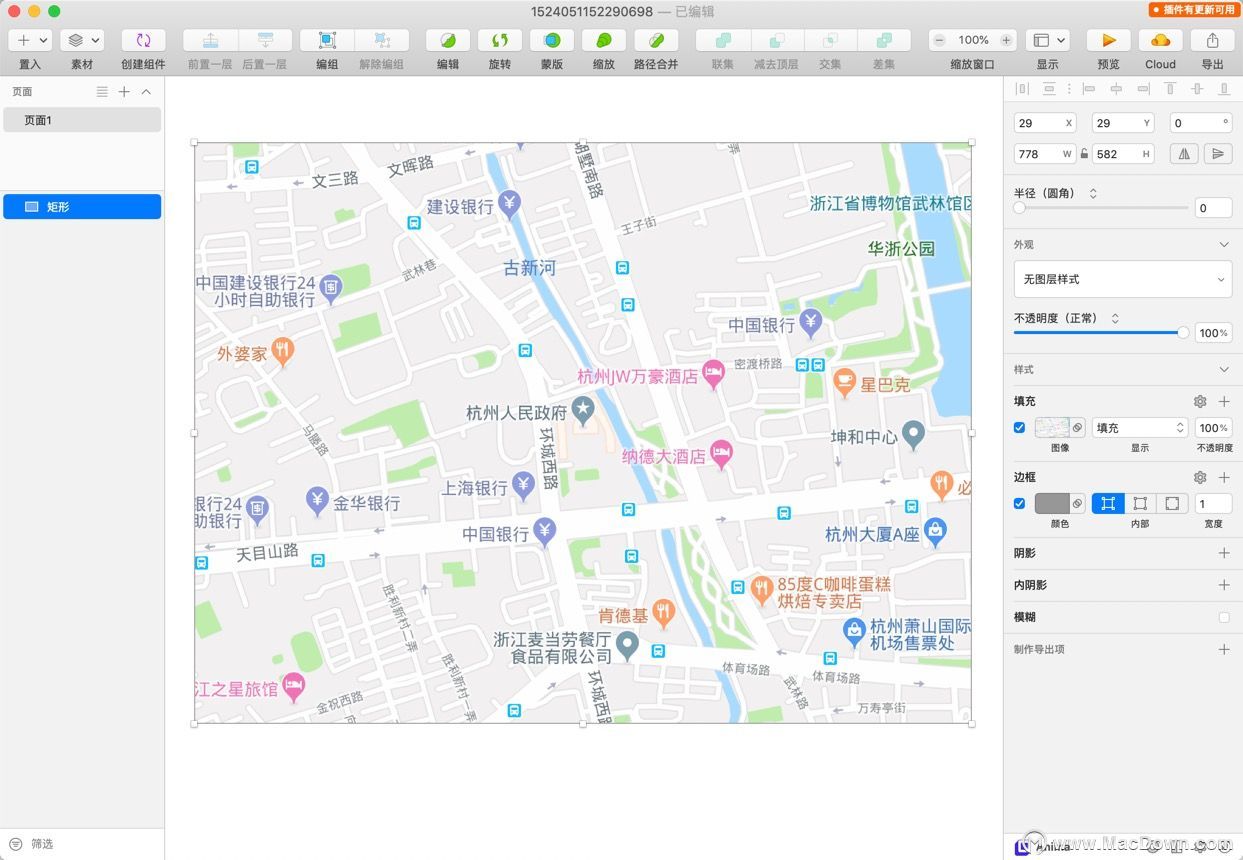Click the 解除编组 (Ungroup) icon
This screenshot has width=1243, height=860.
point(381,40)
